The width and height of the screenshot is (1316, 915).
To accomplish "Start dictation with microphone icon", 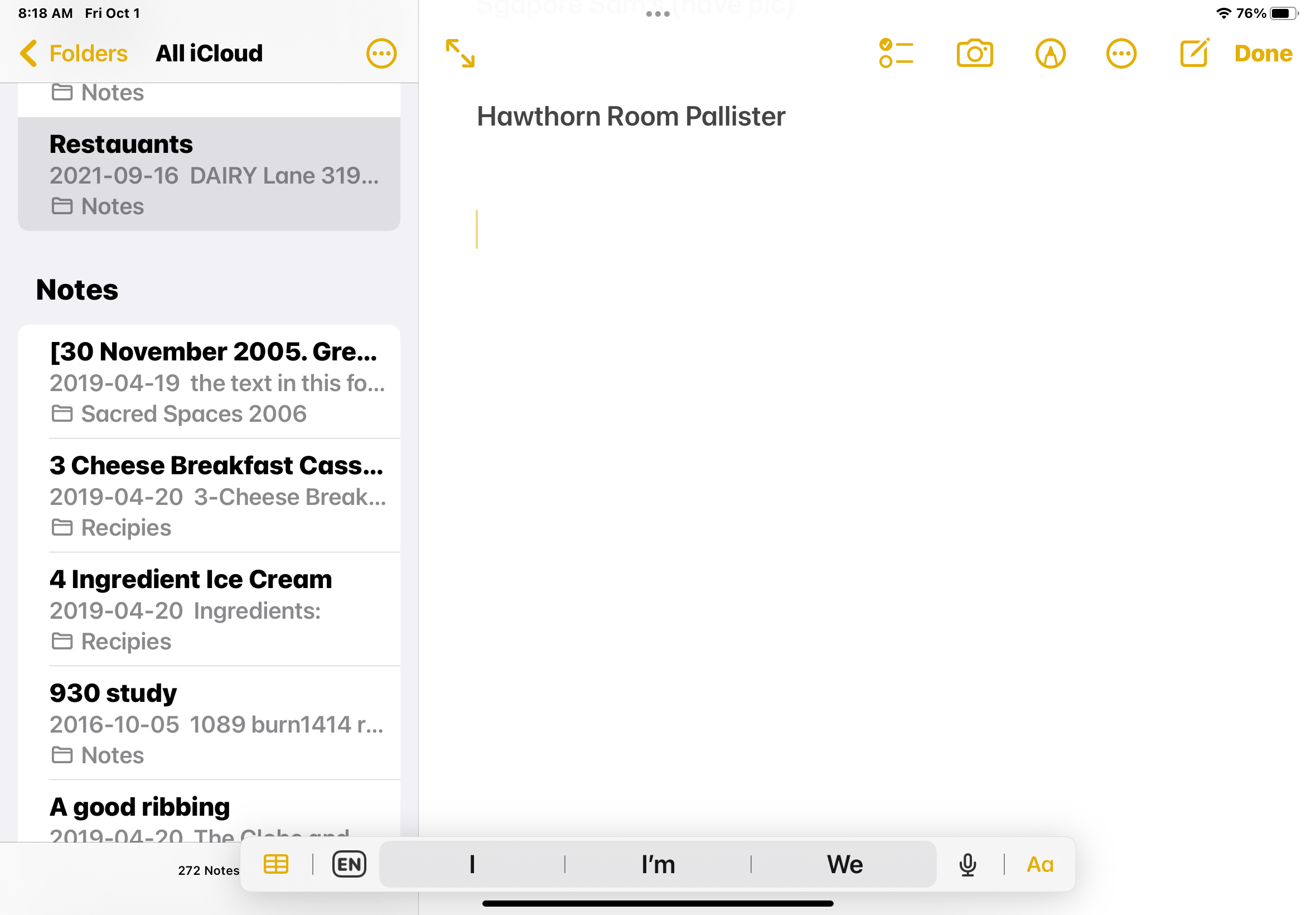I will coord(967,864).
